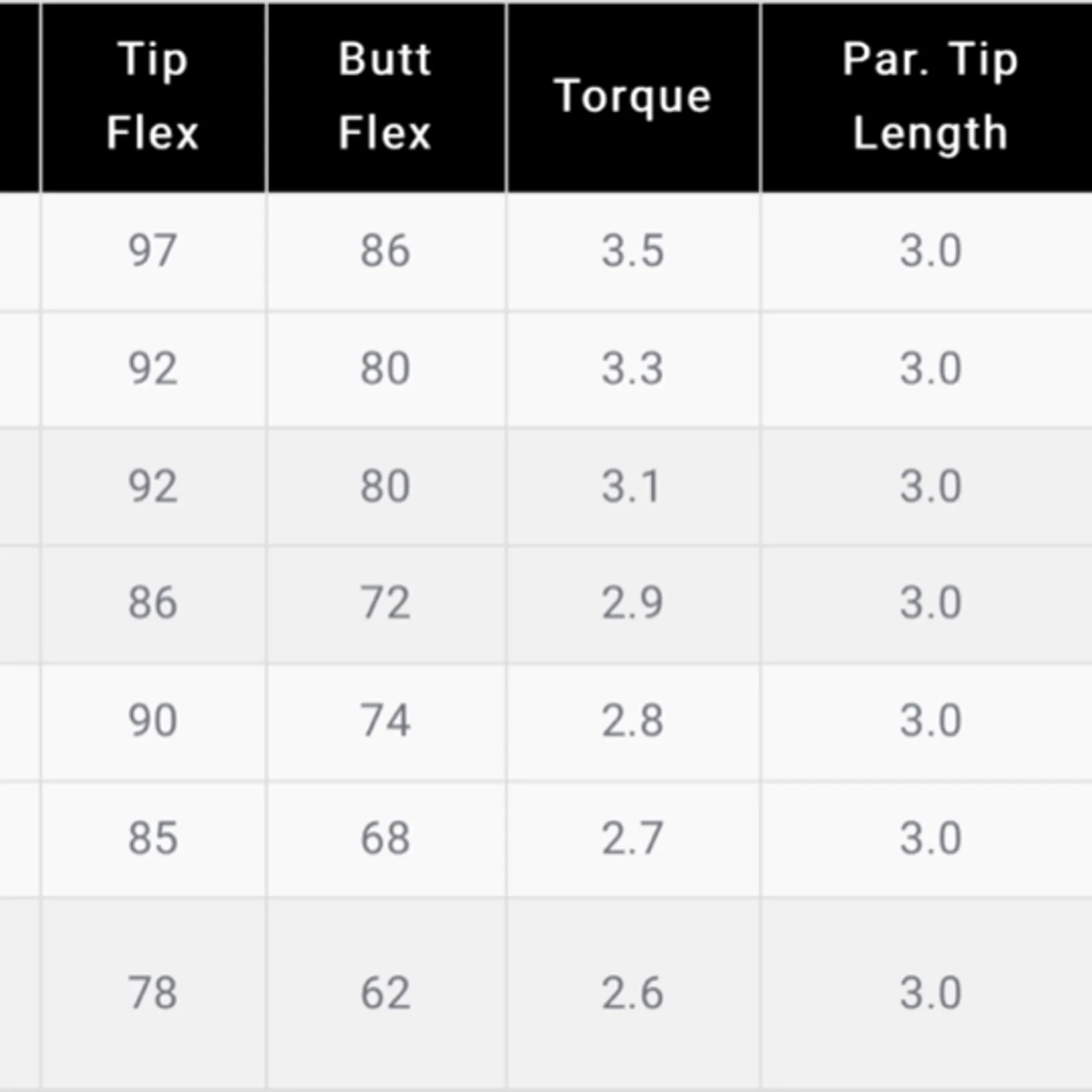Image resolution: width=1092 pixels, height=1092 pixels.
Task: Select the 2.7 torque value cell
Action: coord(633,838)
